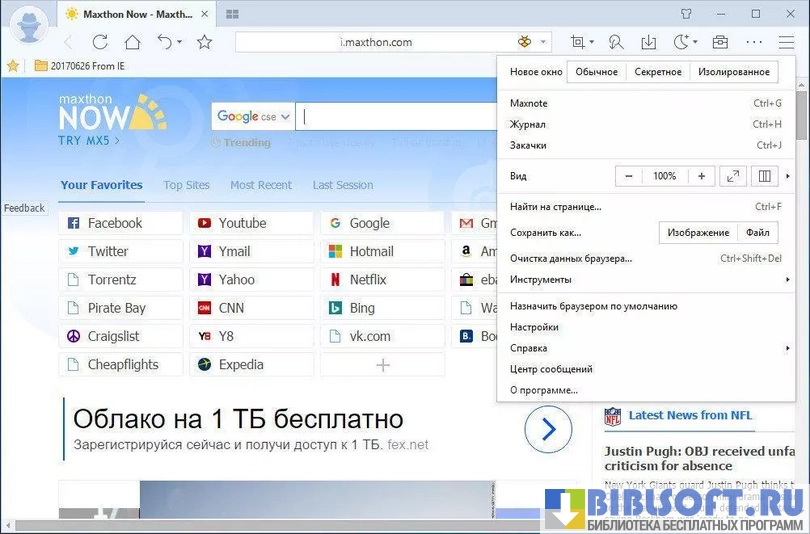Switch to the Top Sites tab
Viewport: 810px width, 534px height.
click(x=186, y=185)
